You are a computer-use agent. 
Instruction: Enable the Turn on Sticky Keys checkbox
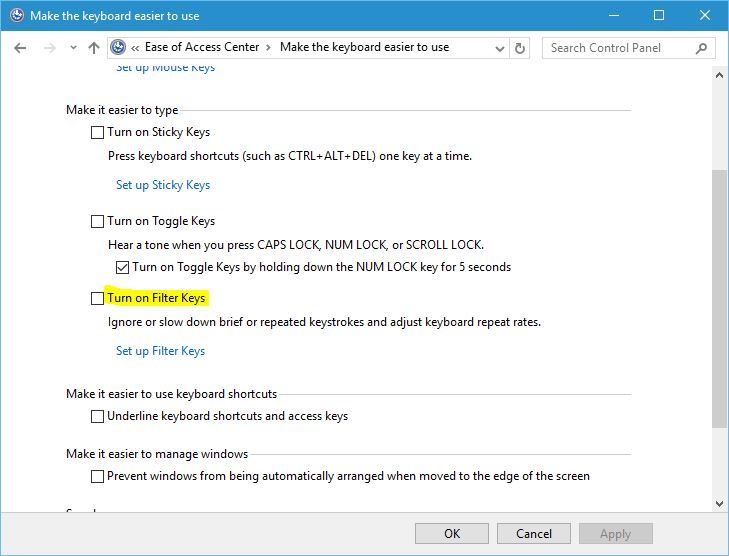coord(97,132)
